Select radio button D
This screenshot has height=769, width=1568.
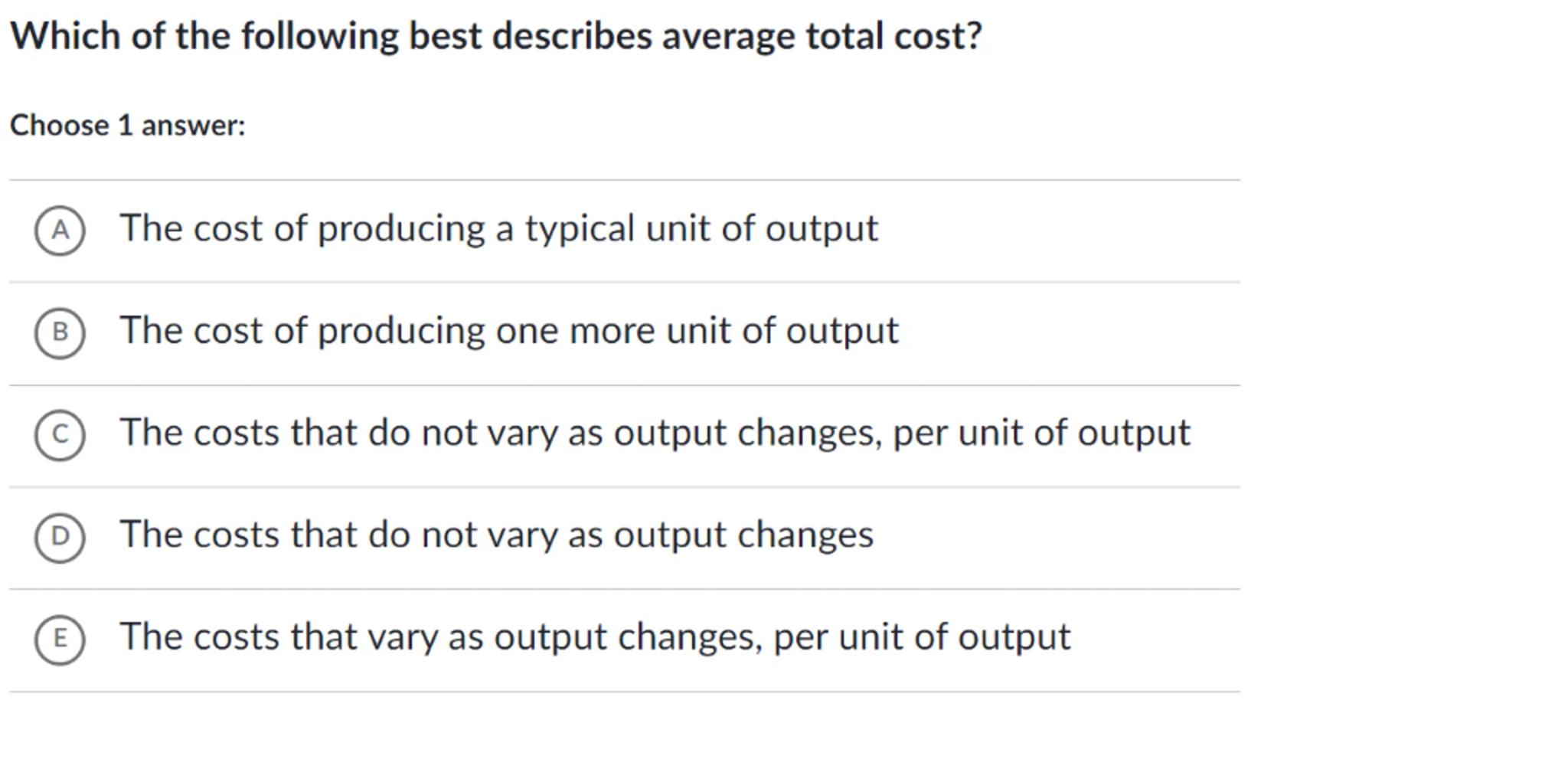coord(60,536)
